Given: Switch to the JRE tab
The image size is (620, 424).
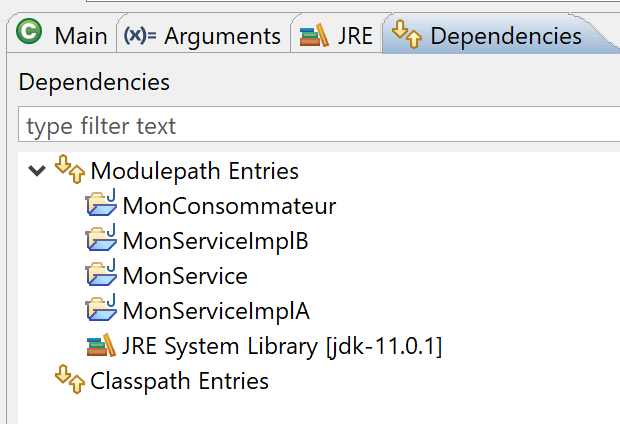Looking at the screenshot, I should [336, 36].
